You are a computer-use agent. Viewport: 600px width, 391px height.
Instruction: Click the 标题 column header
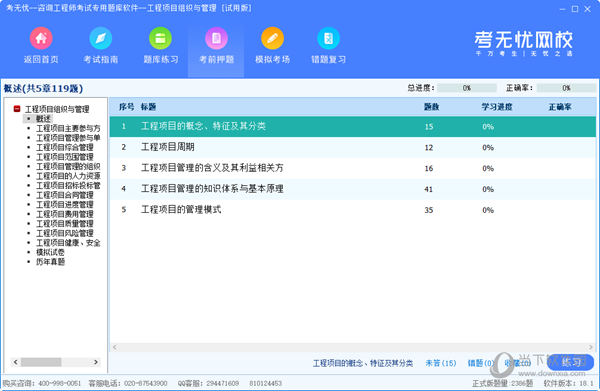point(148,107)
